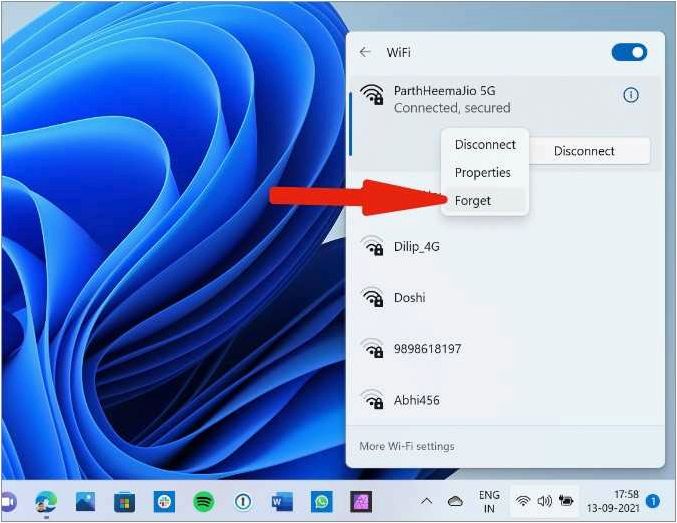
Task: Click the 9898618197 secured WiFi icon
Action: [372, 348]
